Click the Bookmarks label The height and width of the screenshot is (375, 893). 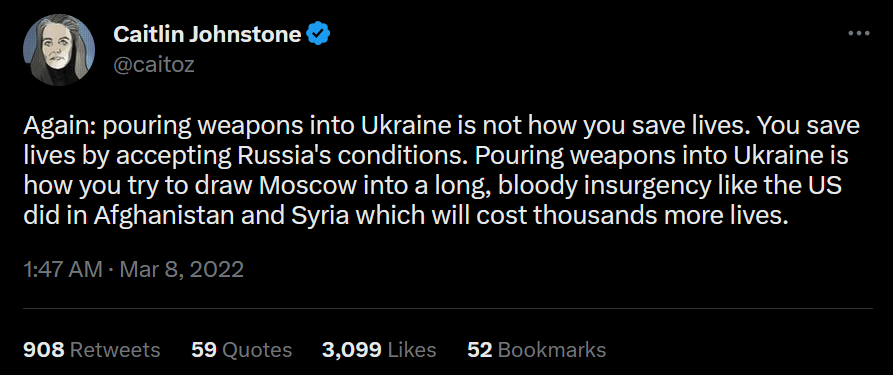coord(552,349)
